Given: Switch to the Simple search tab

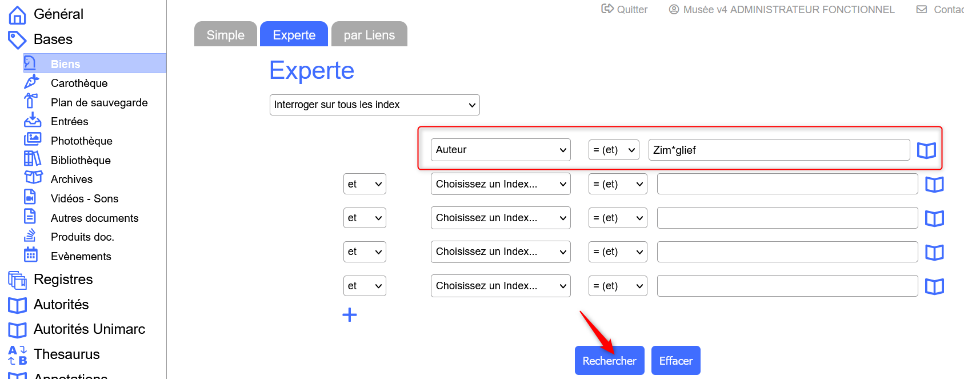Looking at the screenshot, I should point(225,34).
